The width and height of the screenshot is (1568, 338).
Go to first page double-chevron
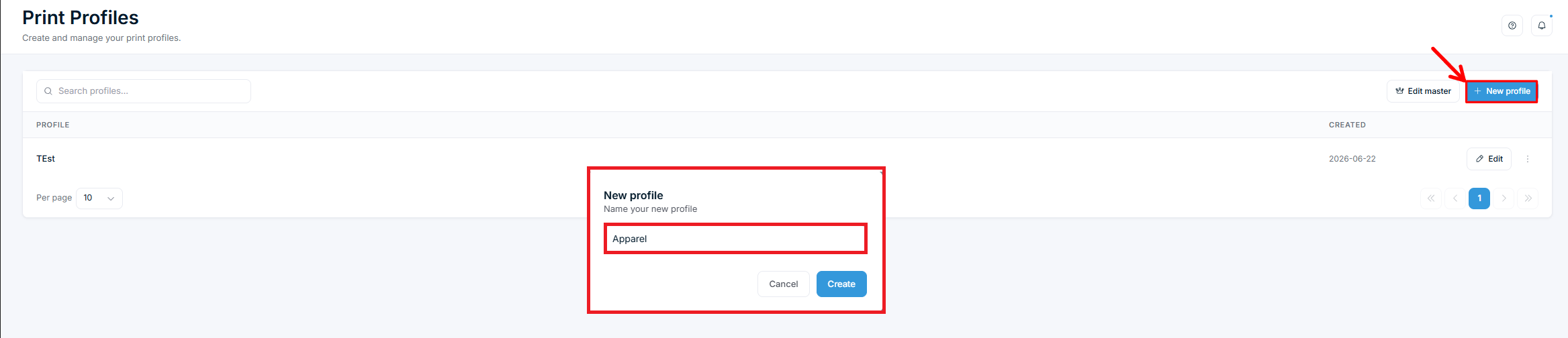click(x=1430, y=199)
